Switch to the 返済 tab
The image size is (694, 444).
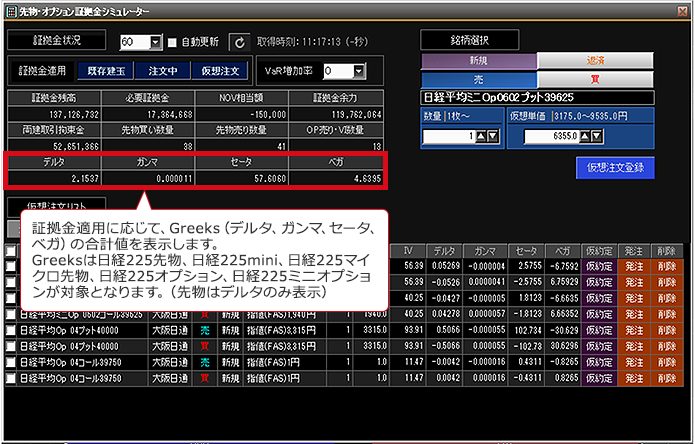coord(595,61)
